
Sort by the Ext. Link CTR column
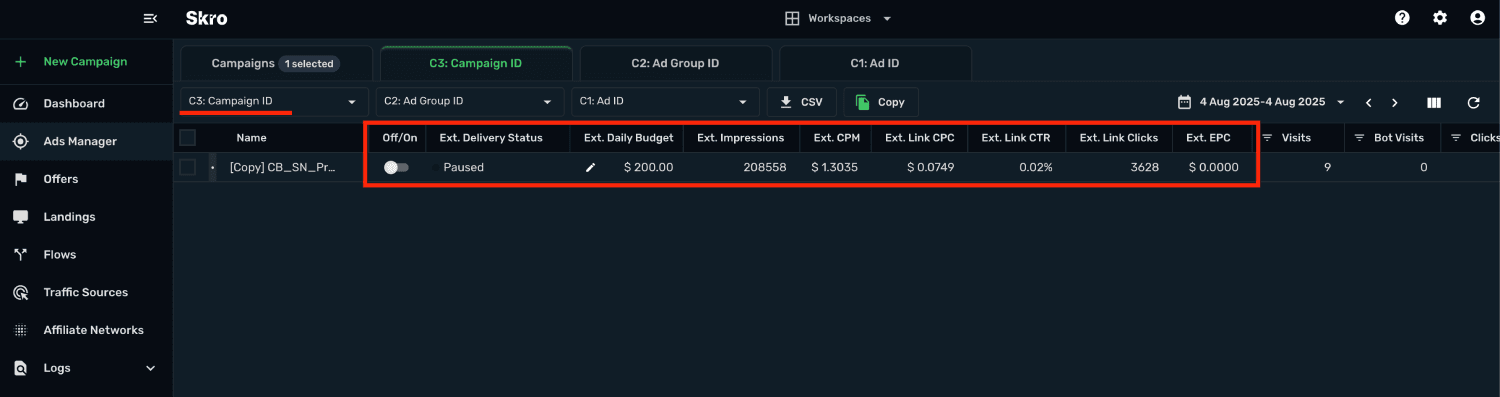(x=1016, y=138)
